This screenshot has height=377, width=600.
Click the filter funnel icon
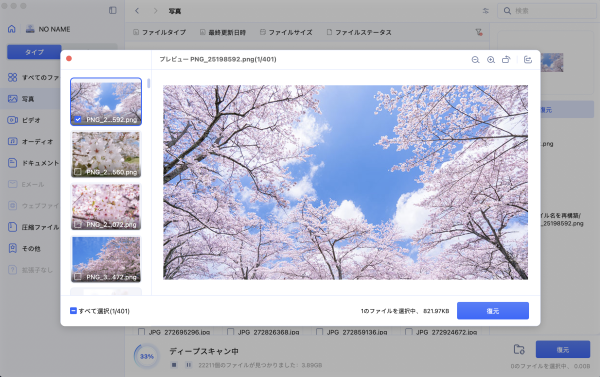479,32
